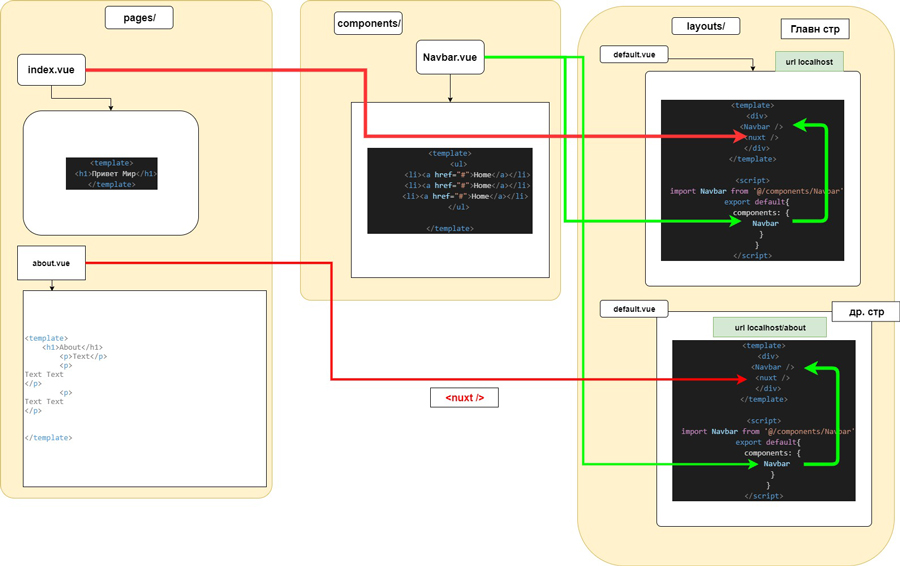Select the green url localhost tag
Screen dimensions: 900x566
click(809, 62)
